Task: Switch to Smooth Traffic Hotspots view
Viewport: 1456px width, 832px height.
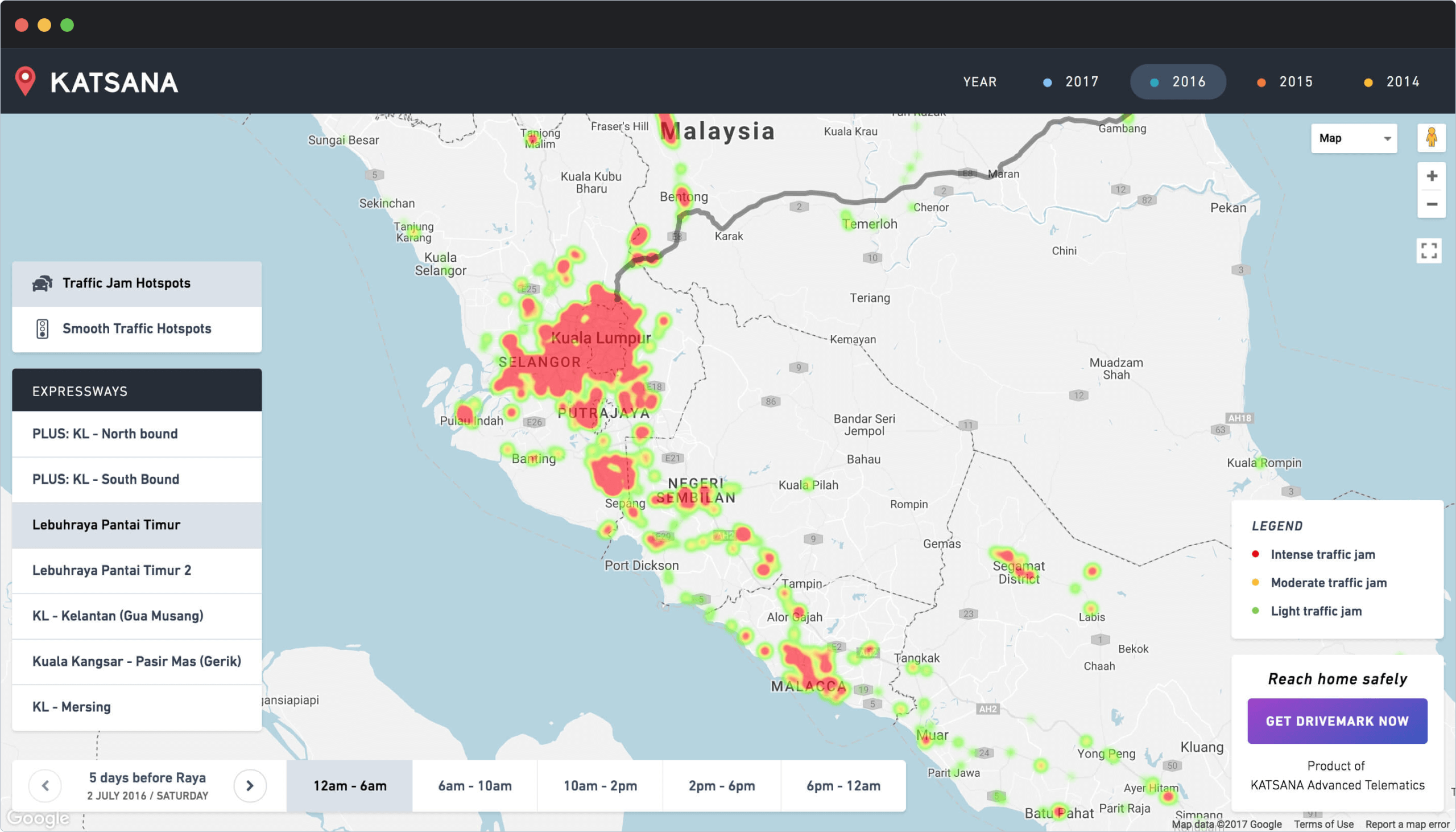Action: click(x=137, y=329)
